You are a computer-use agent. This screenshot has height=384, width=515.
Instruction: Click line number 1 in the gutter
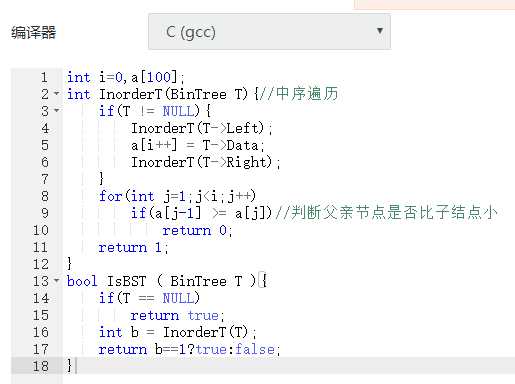(44, 77)
